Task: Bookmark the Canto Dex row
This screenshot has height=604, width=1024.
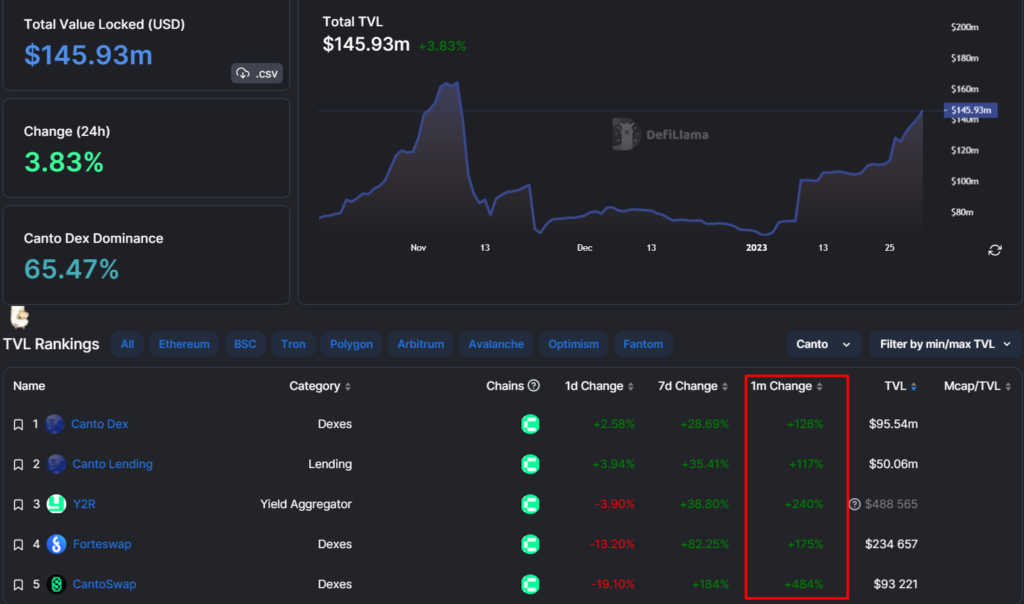Action: click(x=18, y=424)
